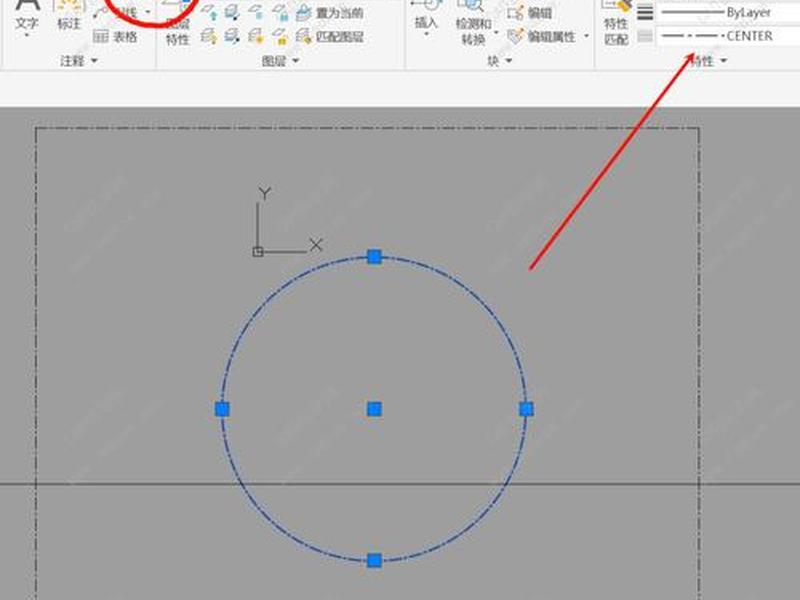The height and width of the screenshot is (600, 800).
Task: Click the circle's top quadrant grip
Action: tap(374, 257)
